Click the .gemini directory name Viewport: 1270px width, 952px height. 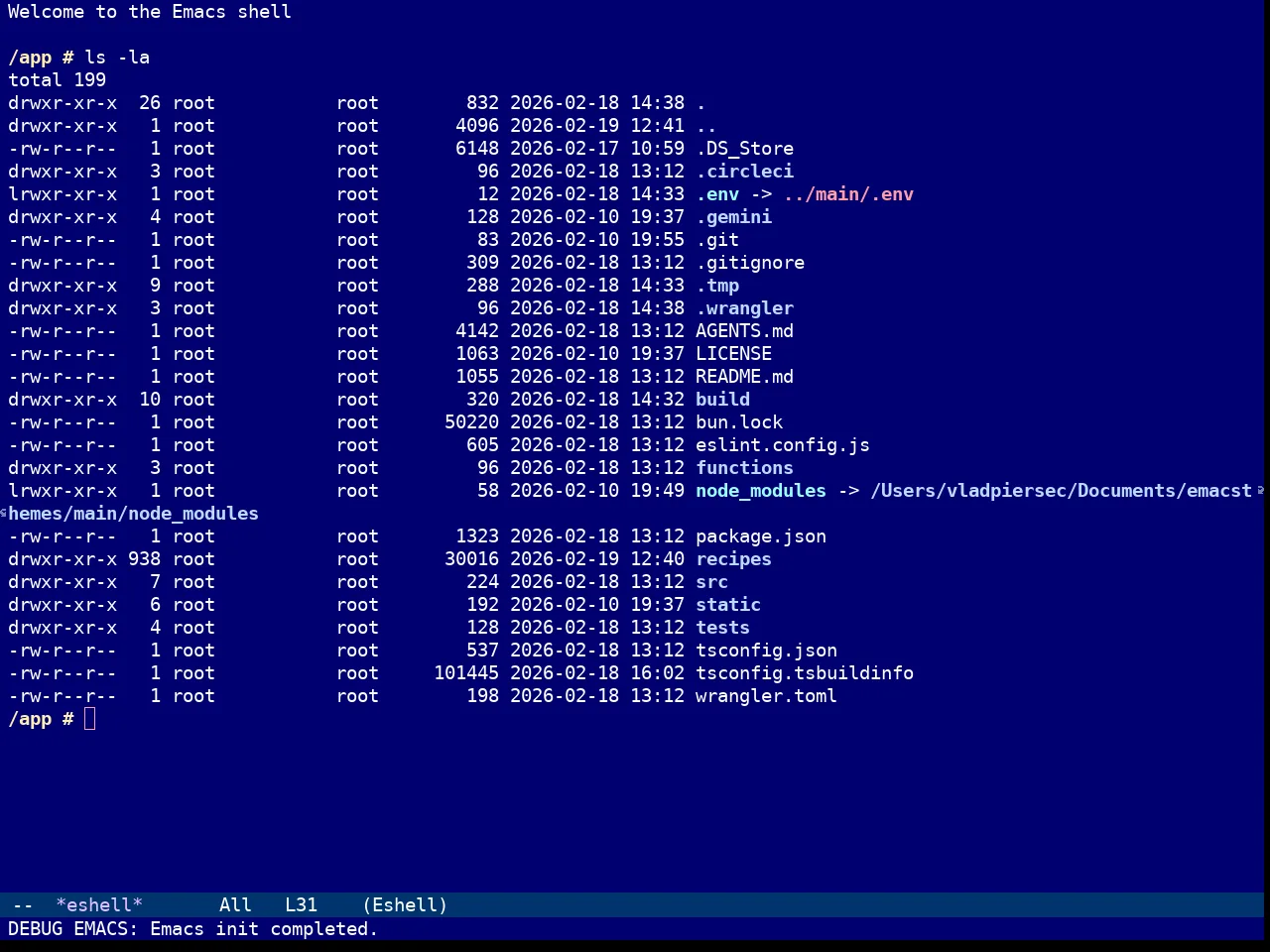(733, 217)
